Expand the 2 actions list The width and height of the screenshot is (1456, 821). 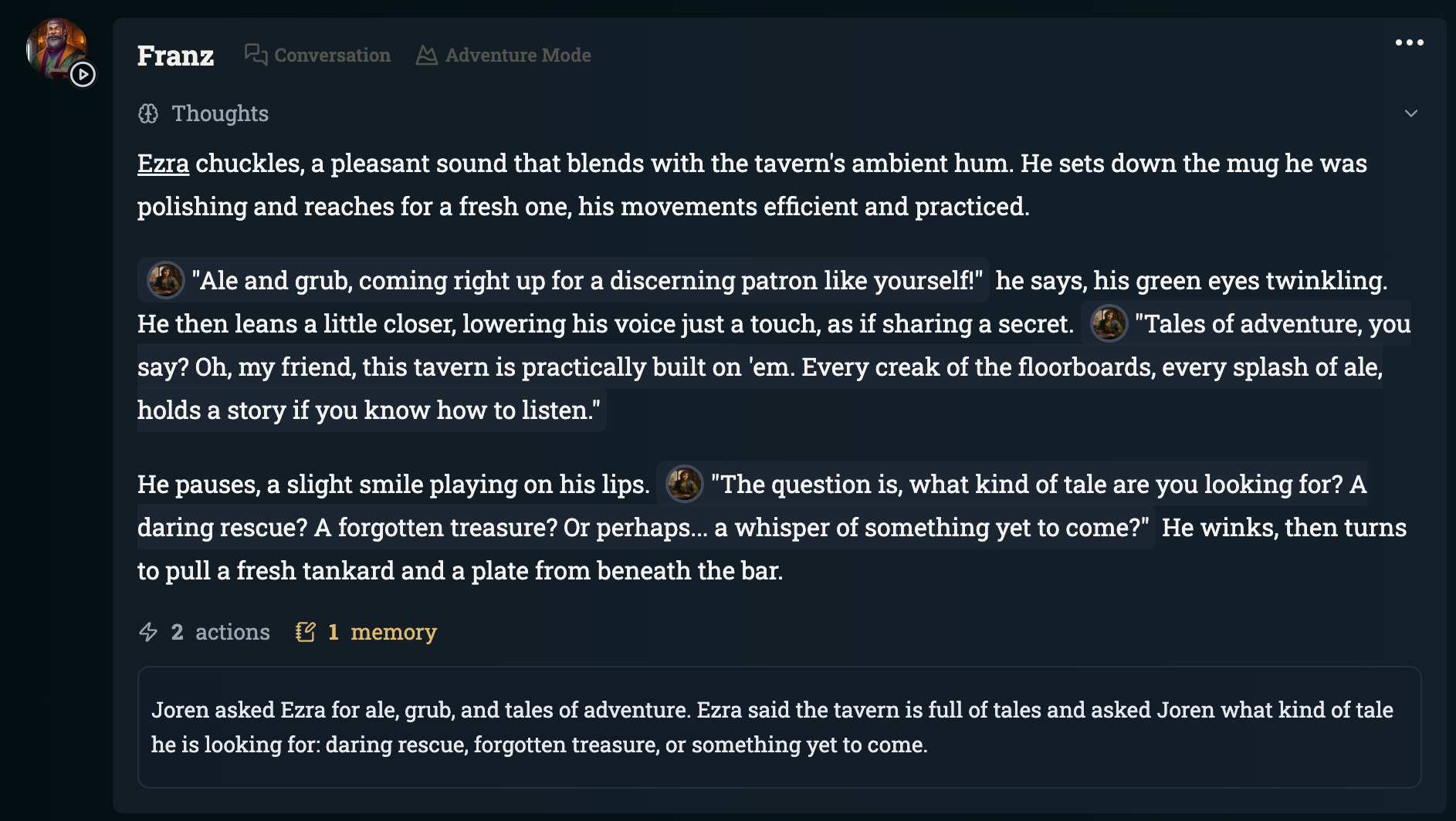(221, 632)
